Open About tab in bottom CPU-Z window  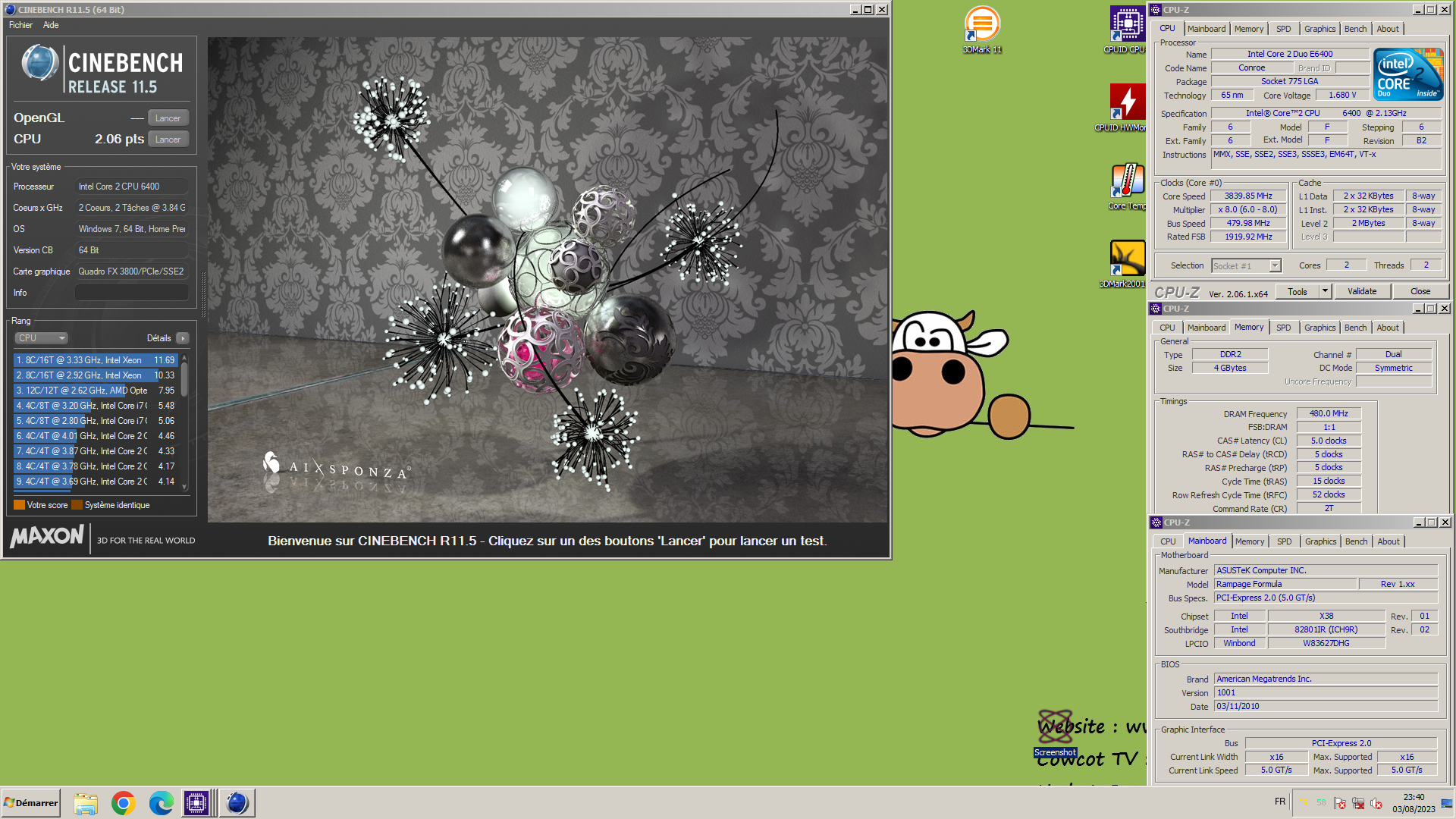point(1389,541)
